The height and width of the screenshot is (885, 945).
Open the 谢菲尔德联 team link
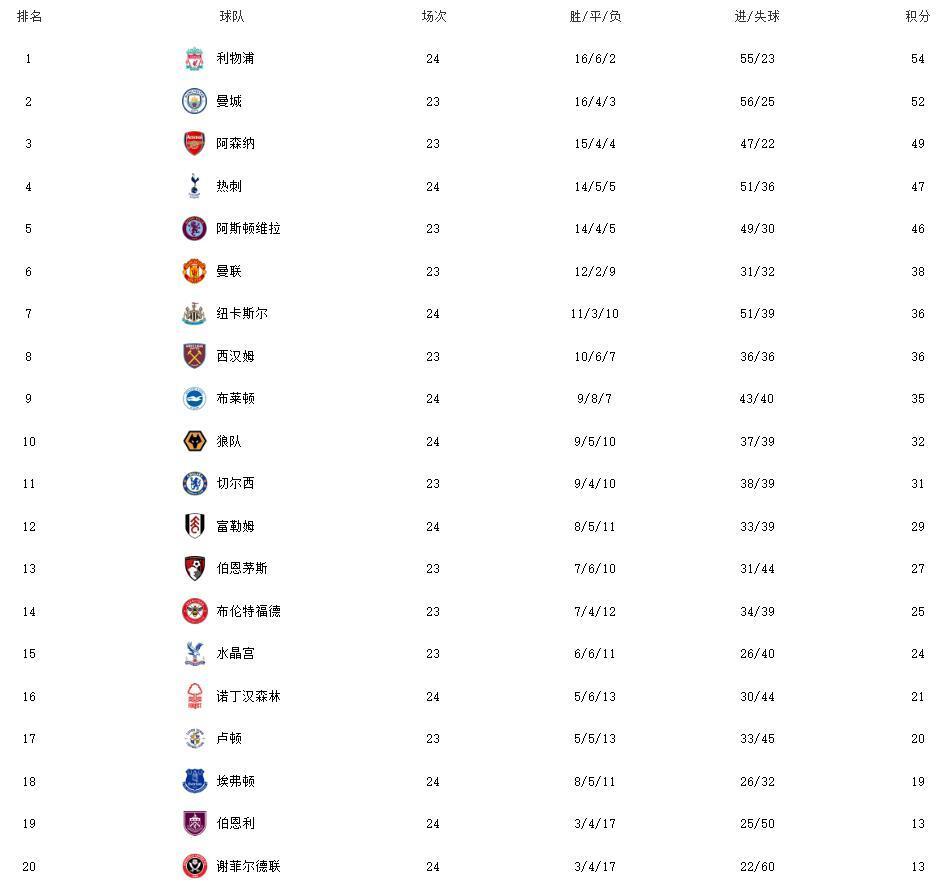248,866
